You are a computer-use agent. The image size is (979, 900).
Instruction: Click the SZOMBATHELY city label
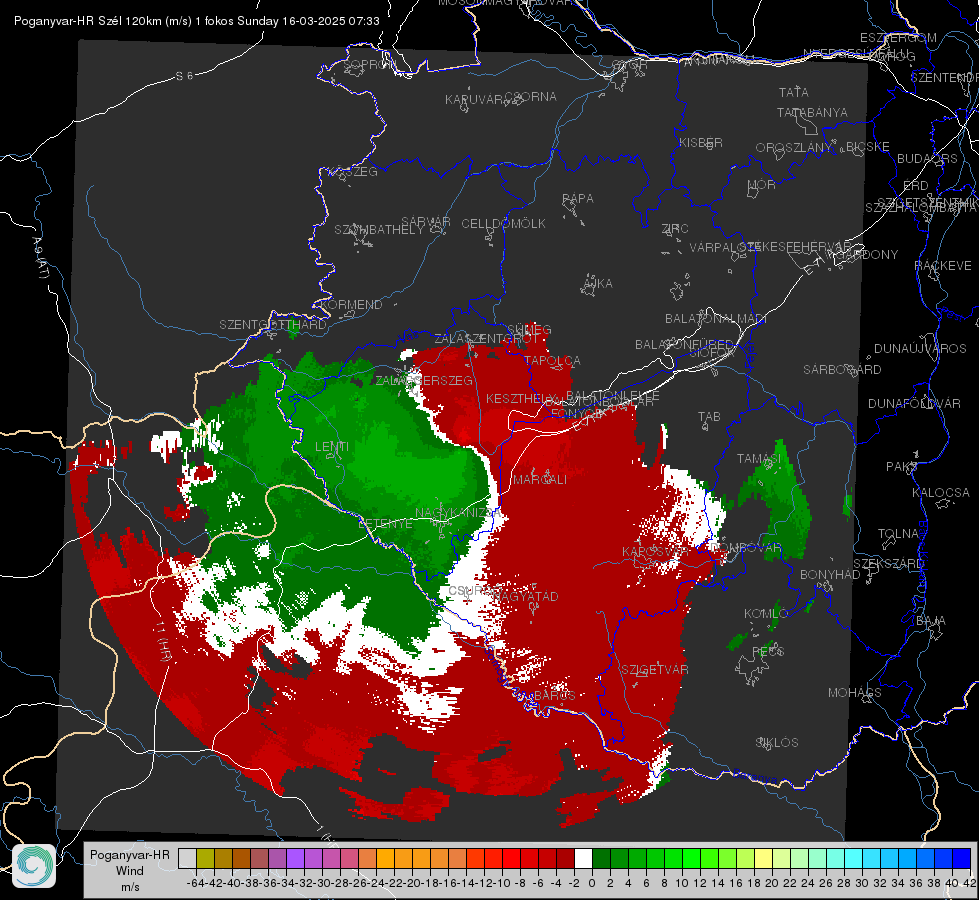click(379, 230)
